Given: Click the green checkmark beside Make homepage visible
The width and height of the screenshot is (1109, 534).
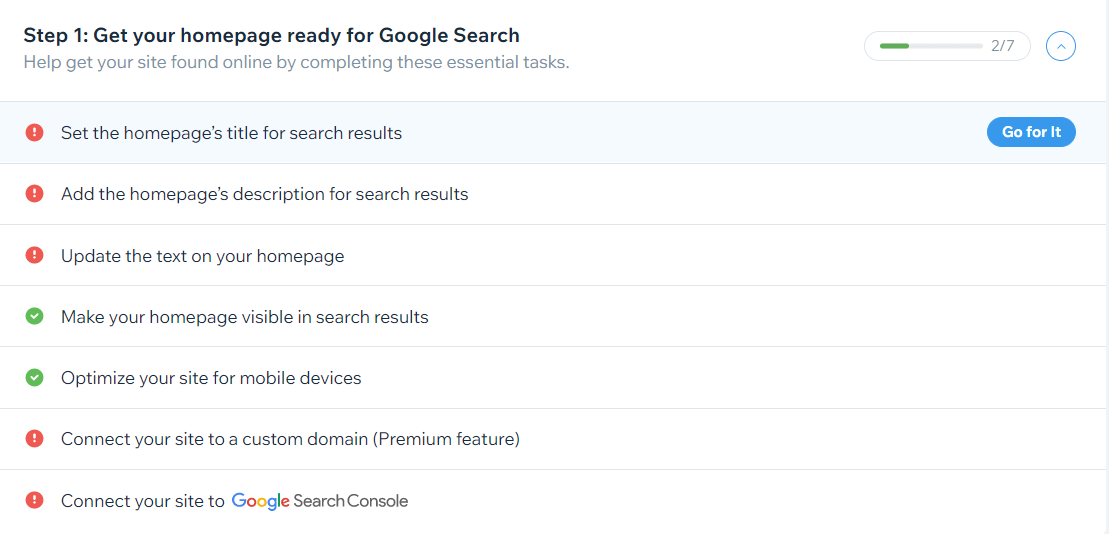Looking at the screenshot, I should pos(34,316).
